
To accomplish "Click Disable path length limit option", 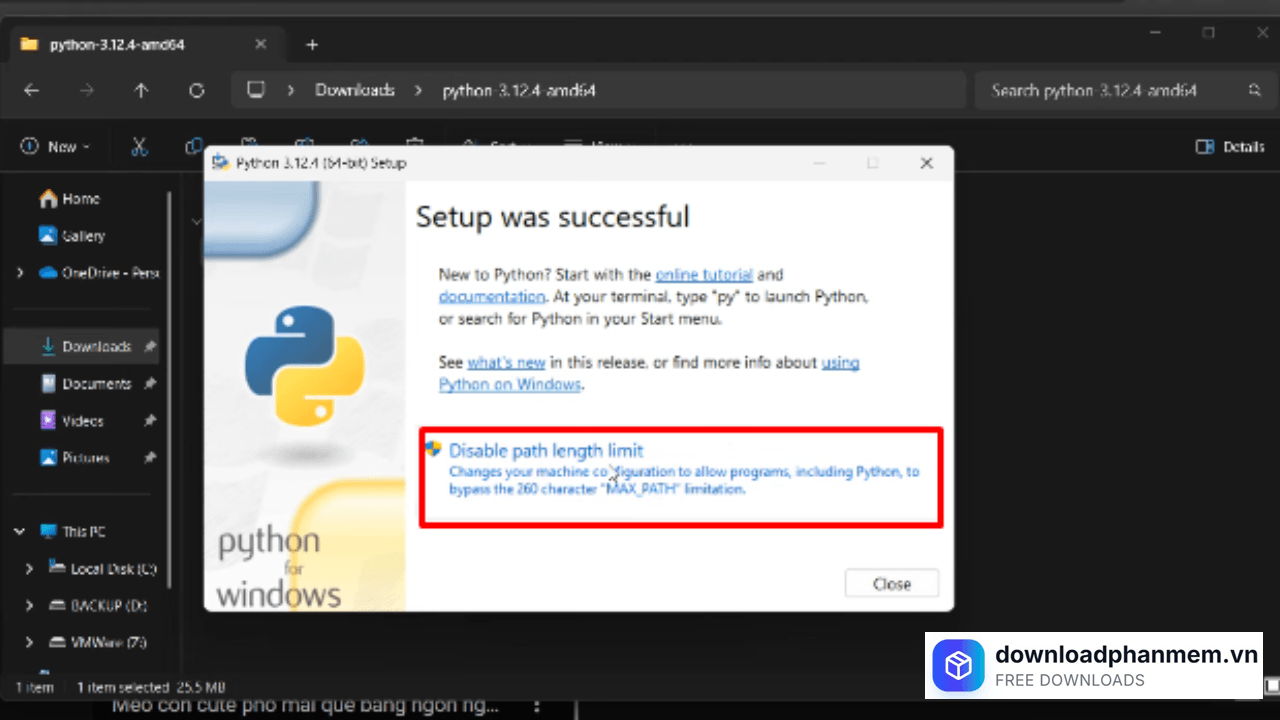I will [546, 451].
